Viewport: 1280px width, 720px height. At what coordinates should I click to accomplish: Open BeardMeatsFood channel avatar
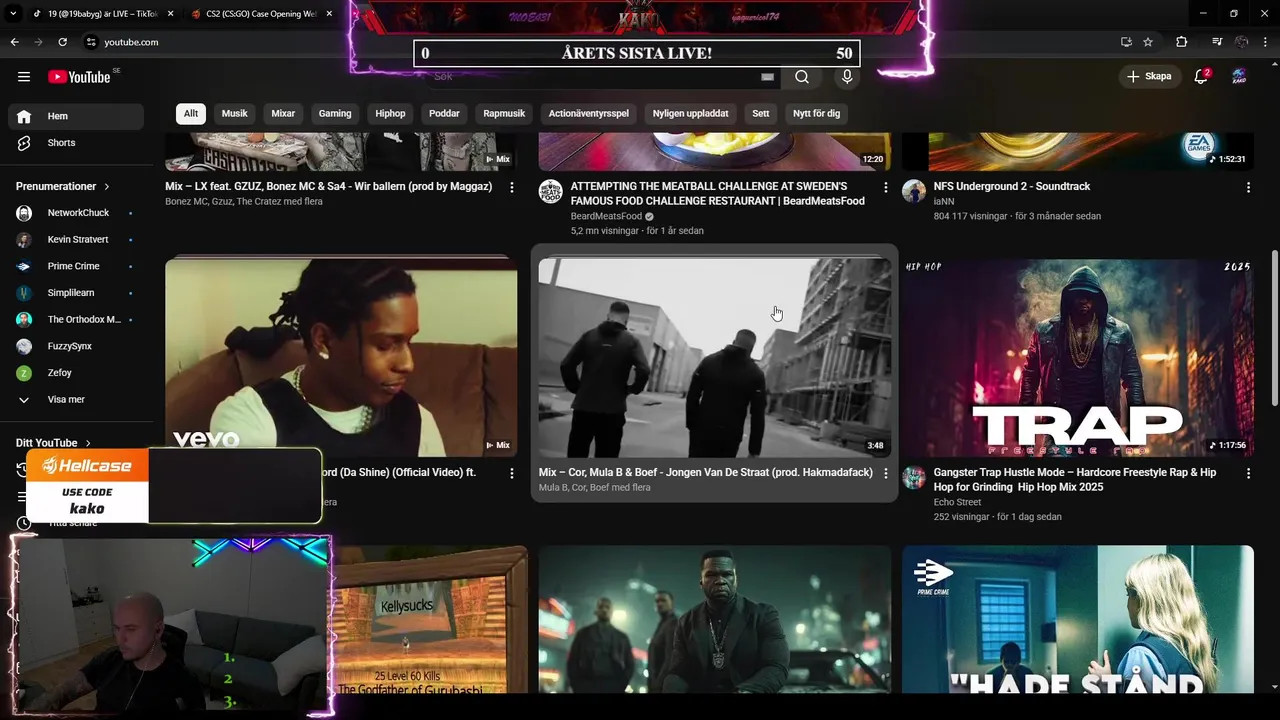[551, 192]
